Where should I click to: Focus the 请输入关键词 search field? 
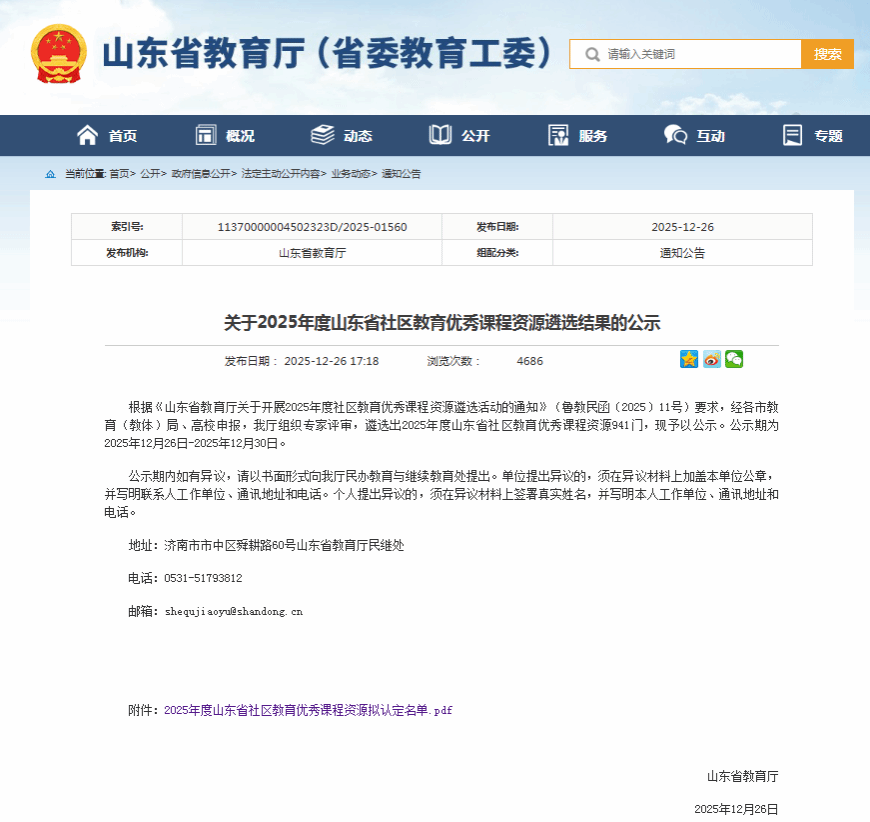[x=700, y=54]
